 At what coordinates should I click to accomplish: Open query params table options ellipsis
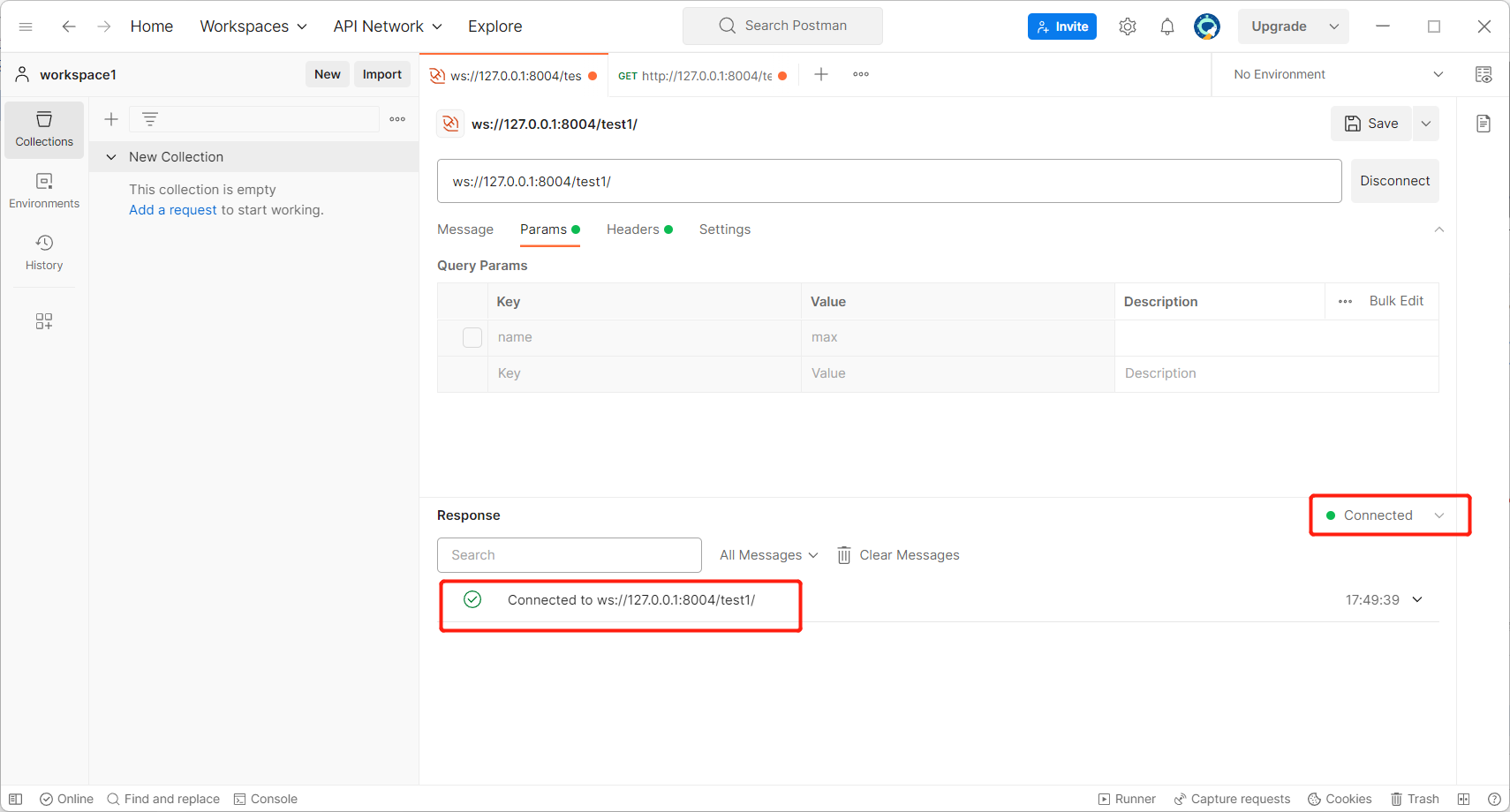(x=1345, y=301)
